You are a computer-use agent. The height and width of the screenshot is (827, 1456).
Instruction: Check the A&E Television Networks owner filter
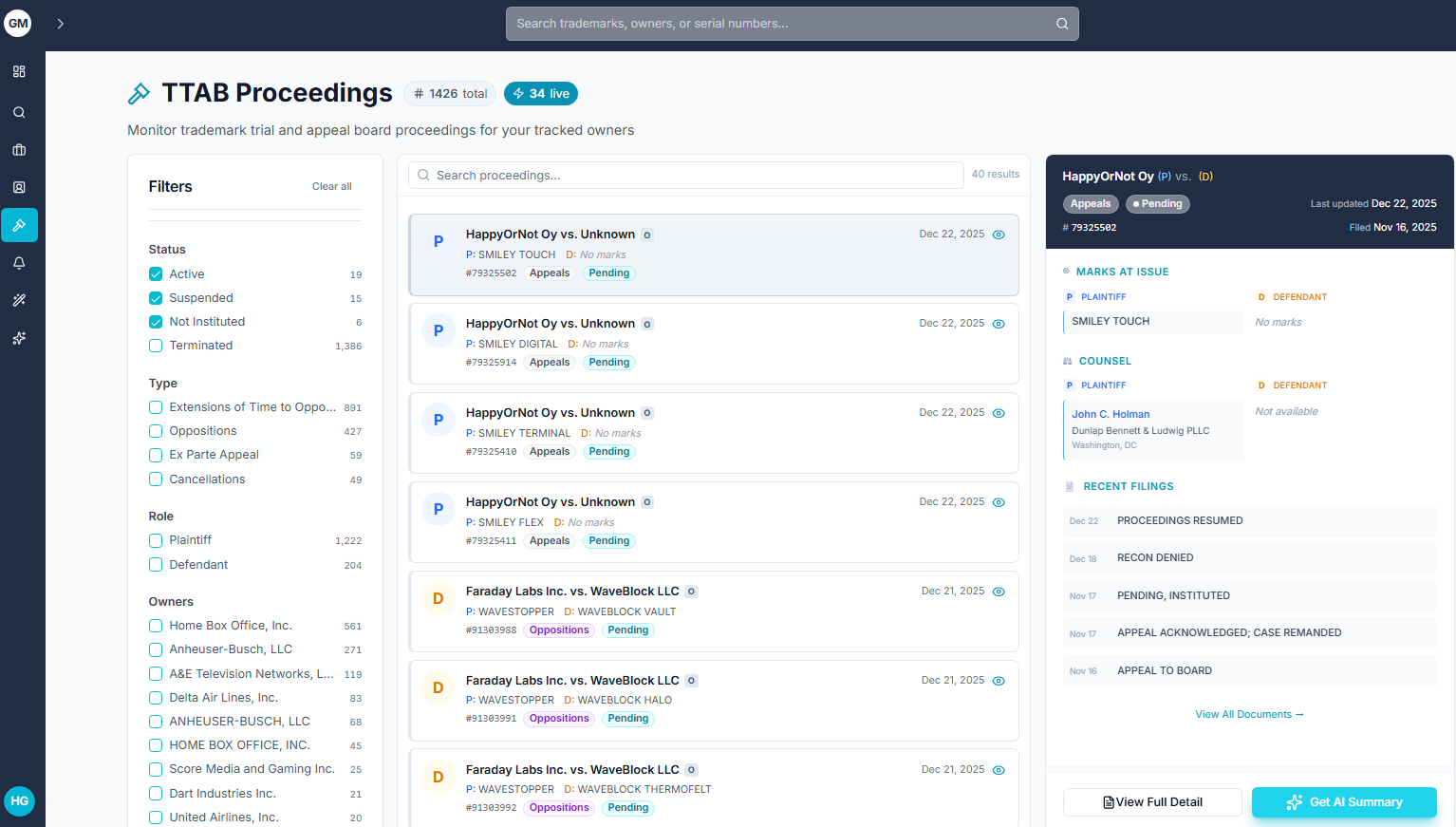click(x=156, y=674)
